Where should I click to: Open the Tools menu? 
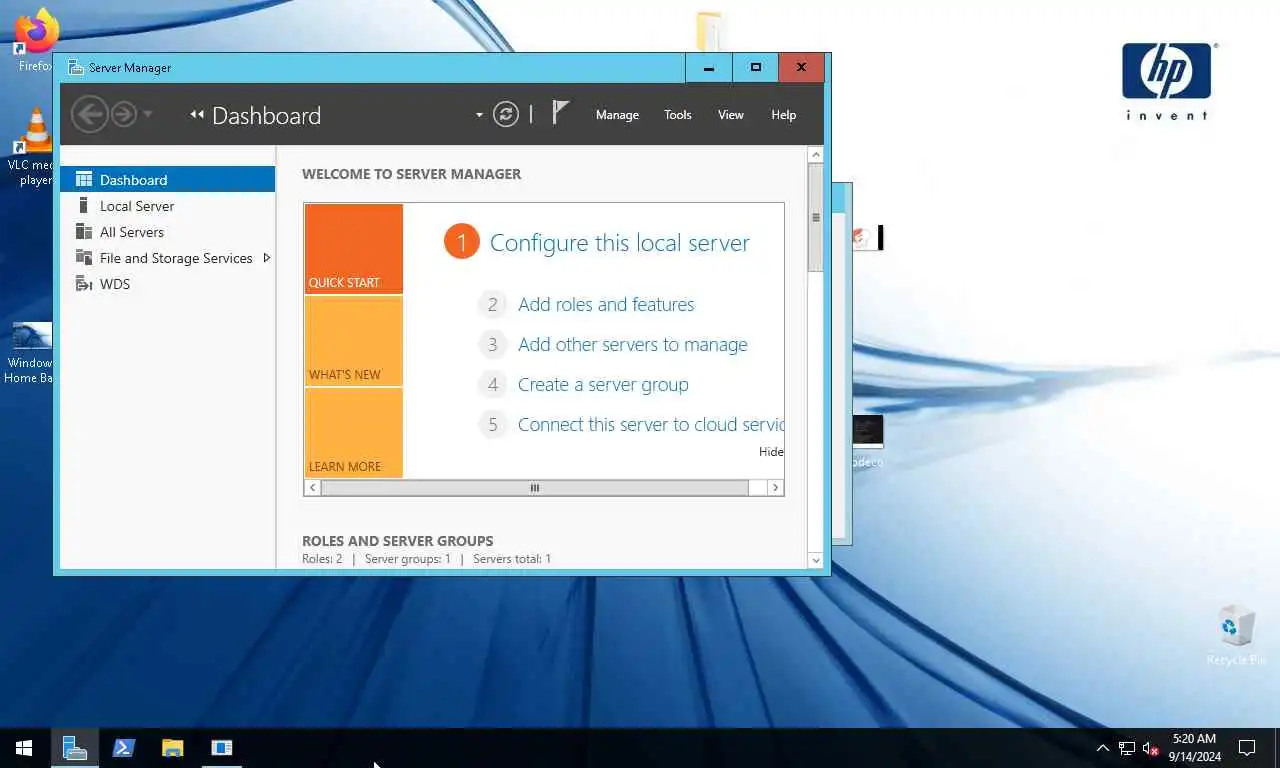[x=678, y=115]
